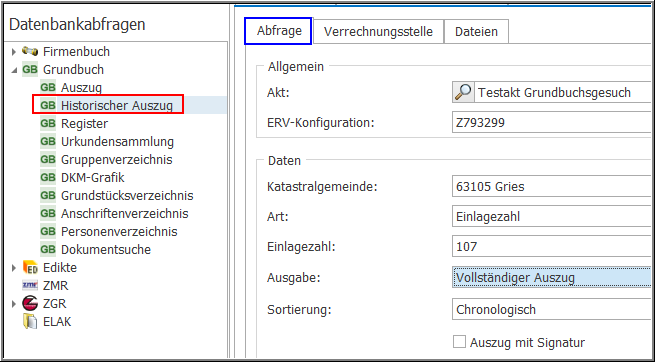Expand the Firmenbuch tree node
This screenshot has width=655, height=362.
(x=14, y=52)
